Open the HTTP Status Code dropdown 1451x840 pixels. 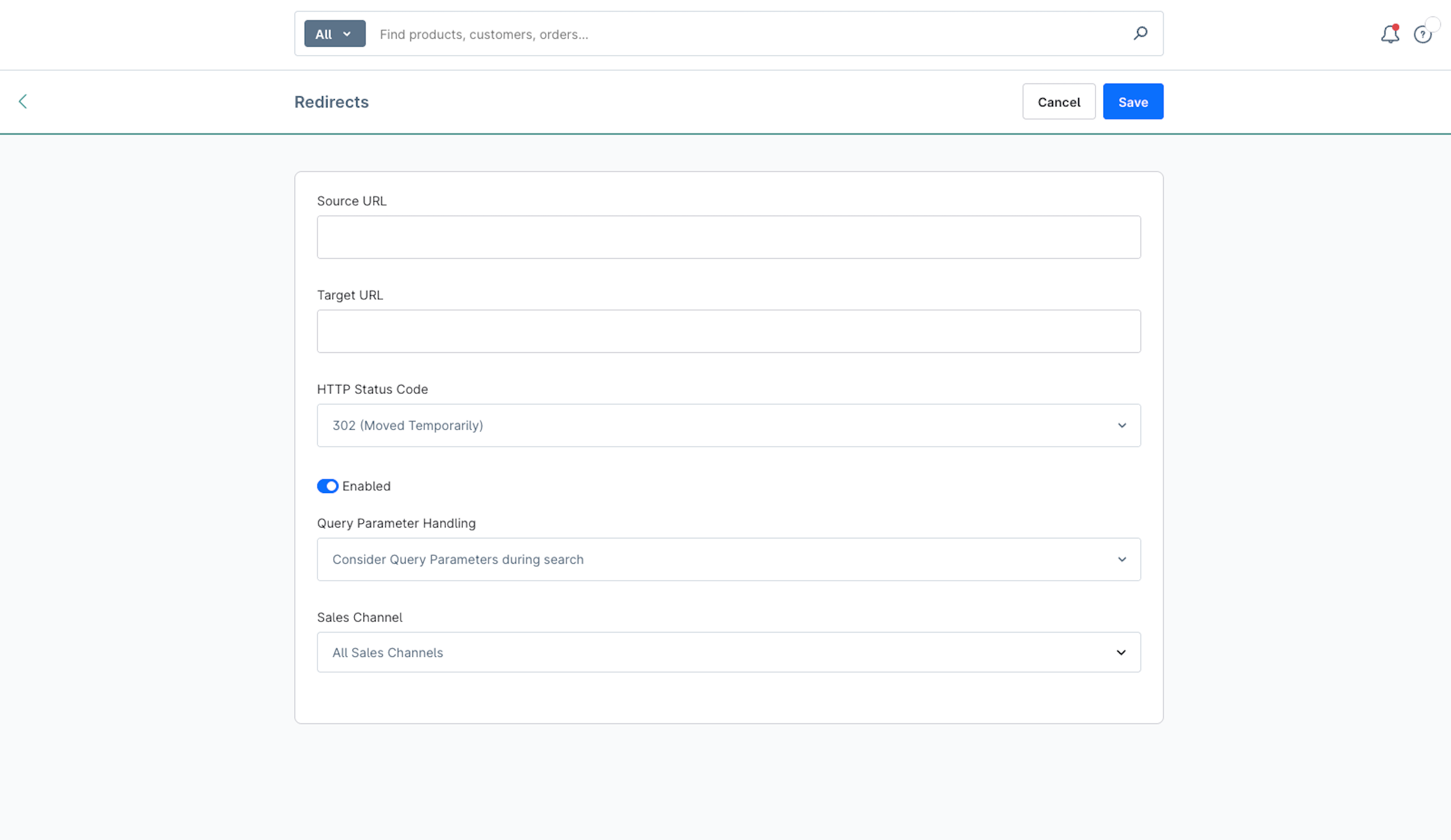coord(729,425)
